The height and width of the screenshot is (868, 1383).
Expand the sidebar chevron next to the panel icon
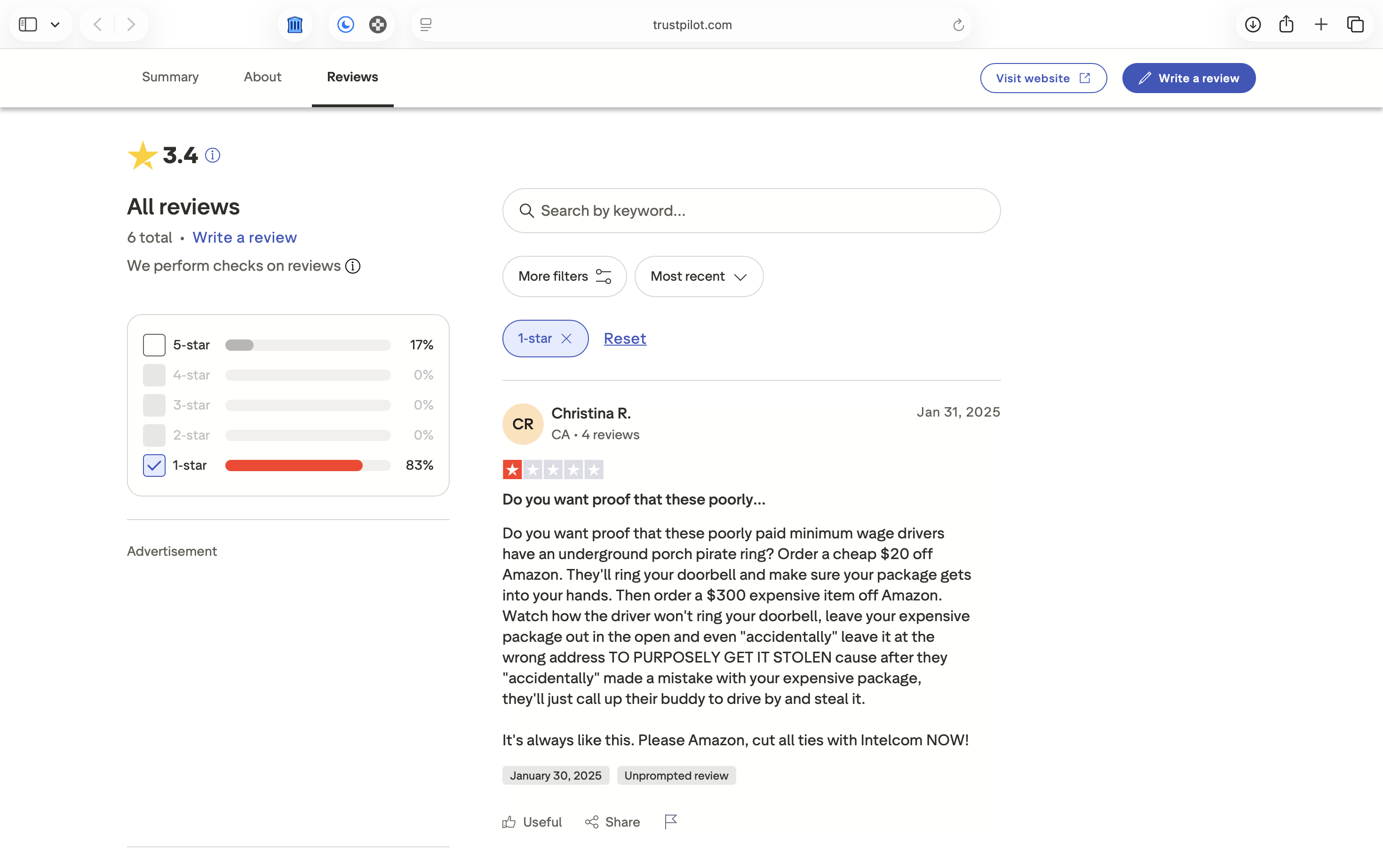pyautogui.click(x=55, y=24)
